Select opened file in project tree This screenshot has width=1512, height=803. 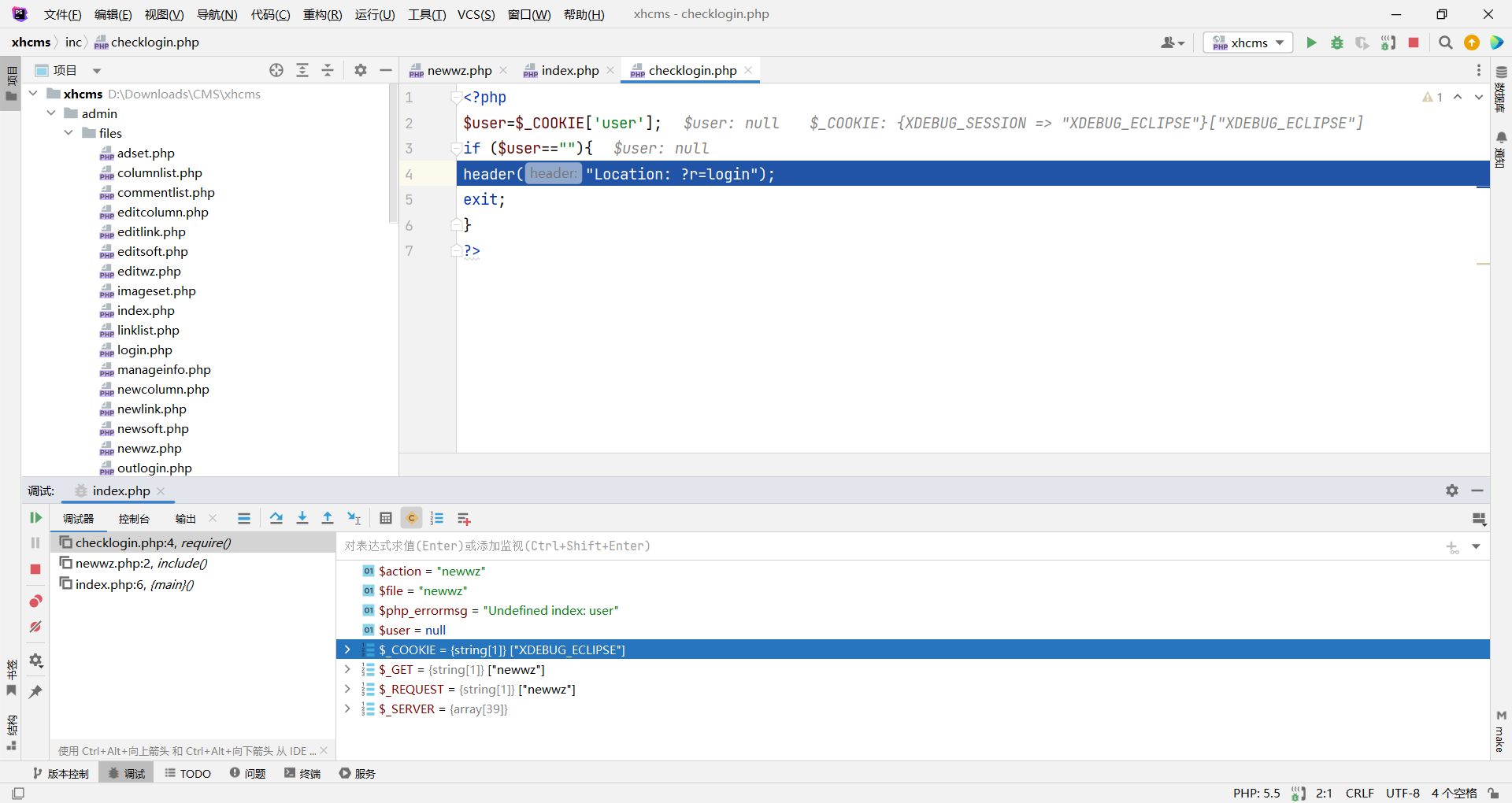click(276, 71)
